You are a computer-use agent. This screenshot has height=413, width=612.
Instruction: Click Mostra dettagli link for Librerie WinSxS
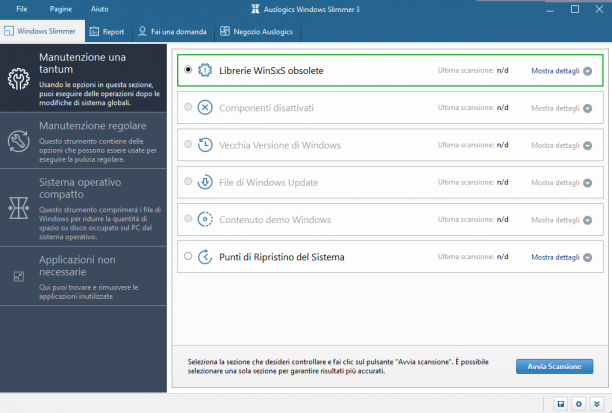click(x=555, y=71)
